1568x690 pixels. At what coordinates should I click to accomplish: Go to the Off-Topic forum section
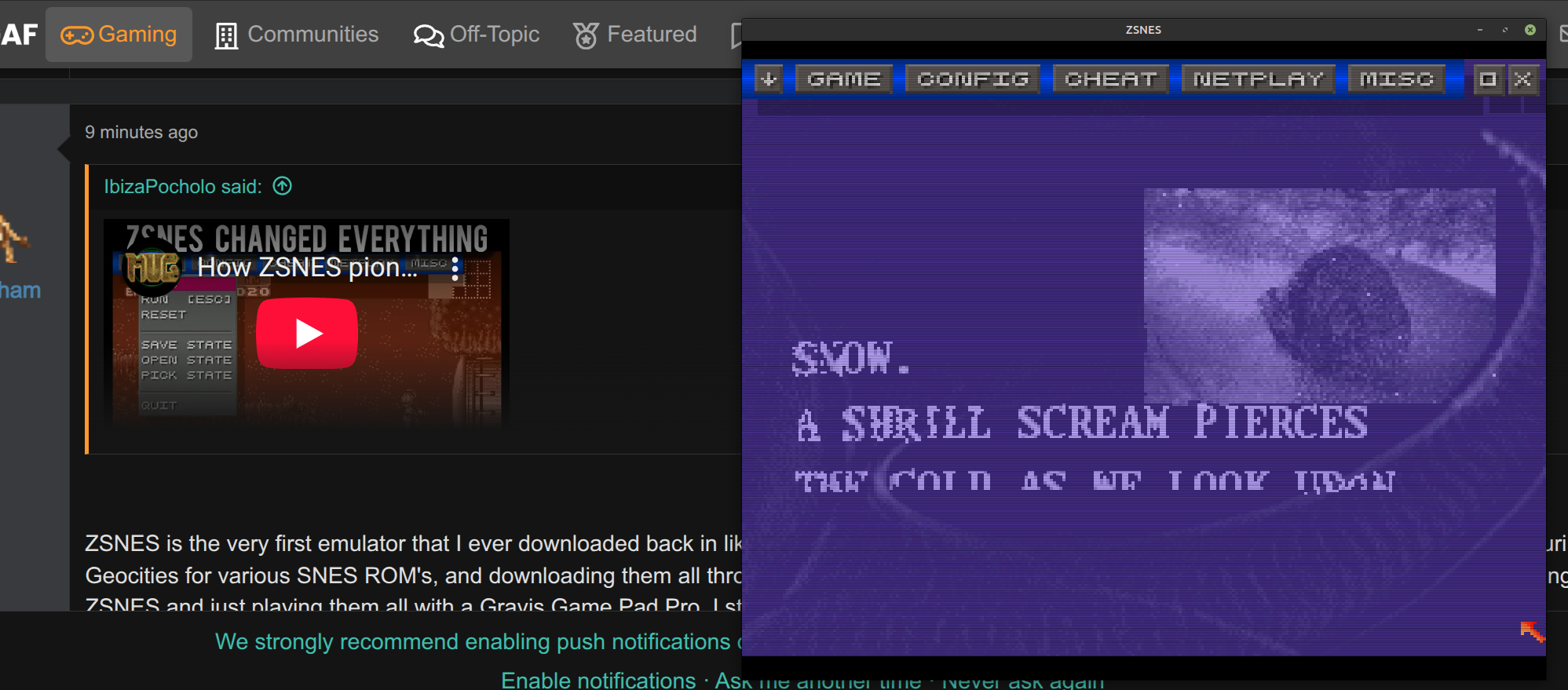pyautogui.click(x=477, y=35)
